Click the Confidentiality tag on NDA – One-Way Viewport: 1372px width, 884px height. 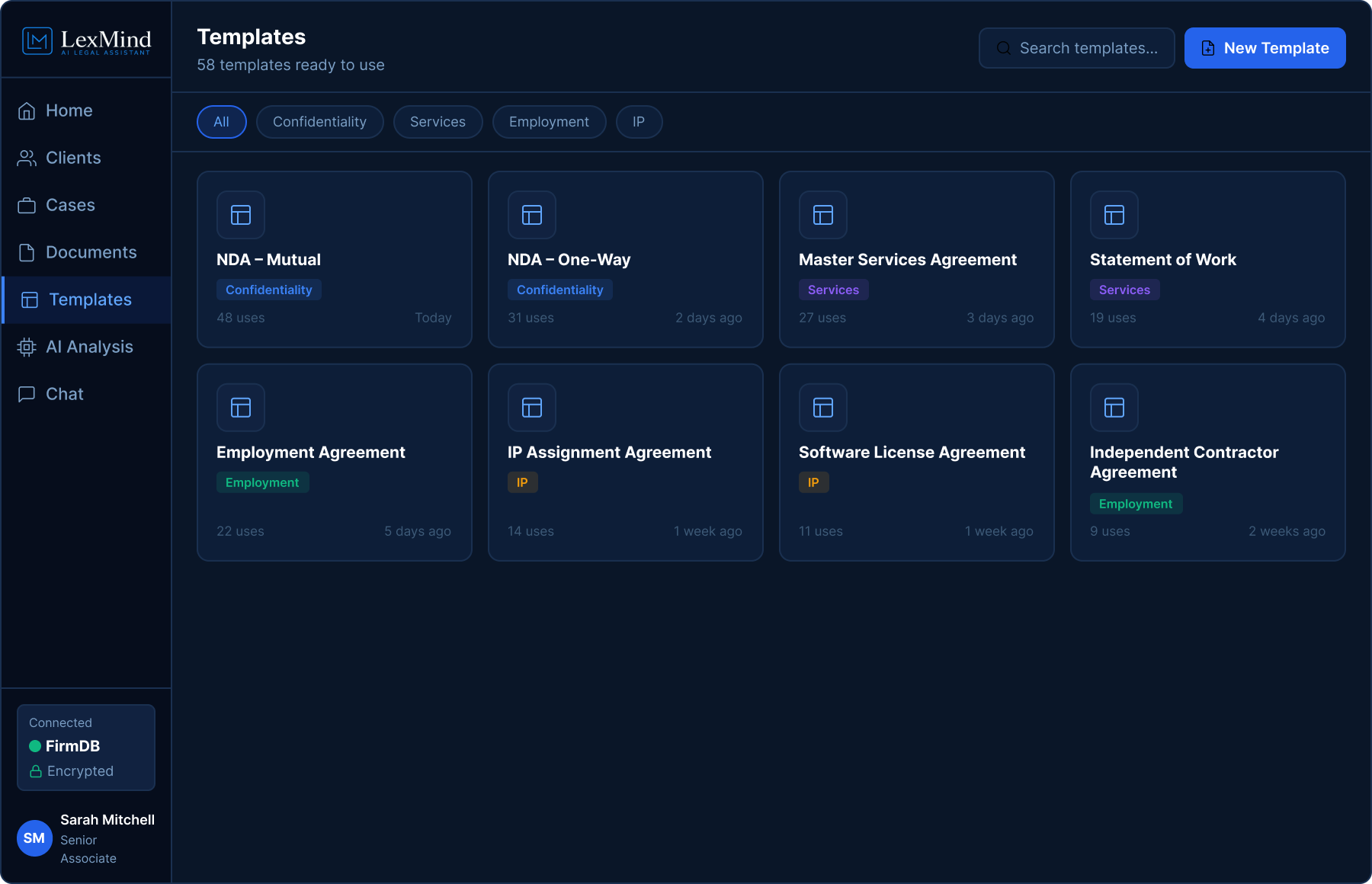pyautogui.click(x=560, y=290)
